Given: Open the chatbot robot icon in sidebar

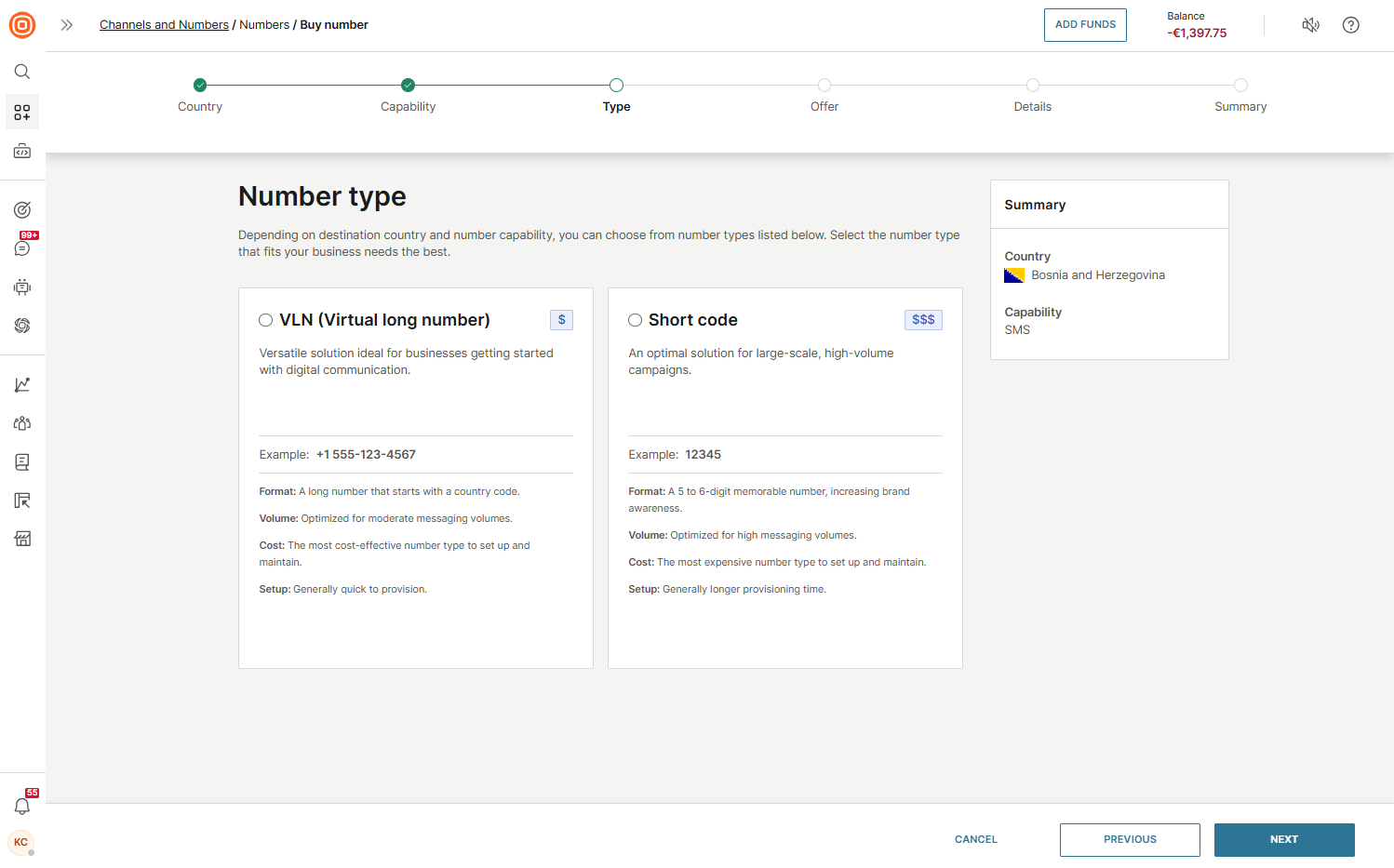Looking at the screenshot, I should (x=22, y=287).
